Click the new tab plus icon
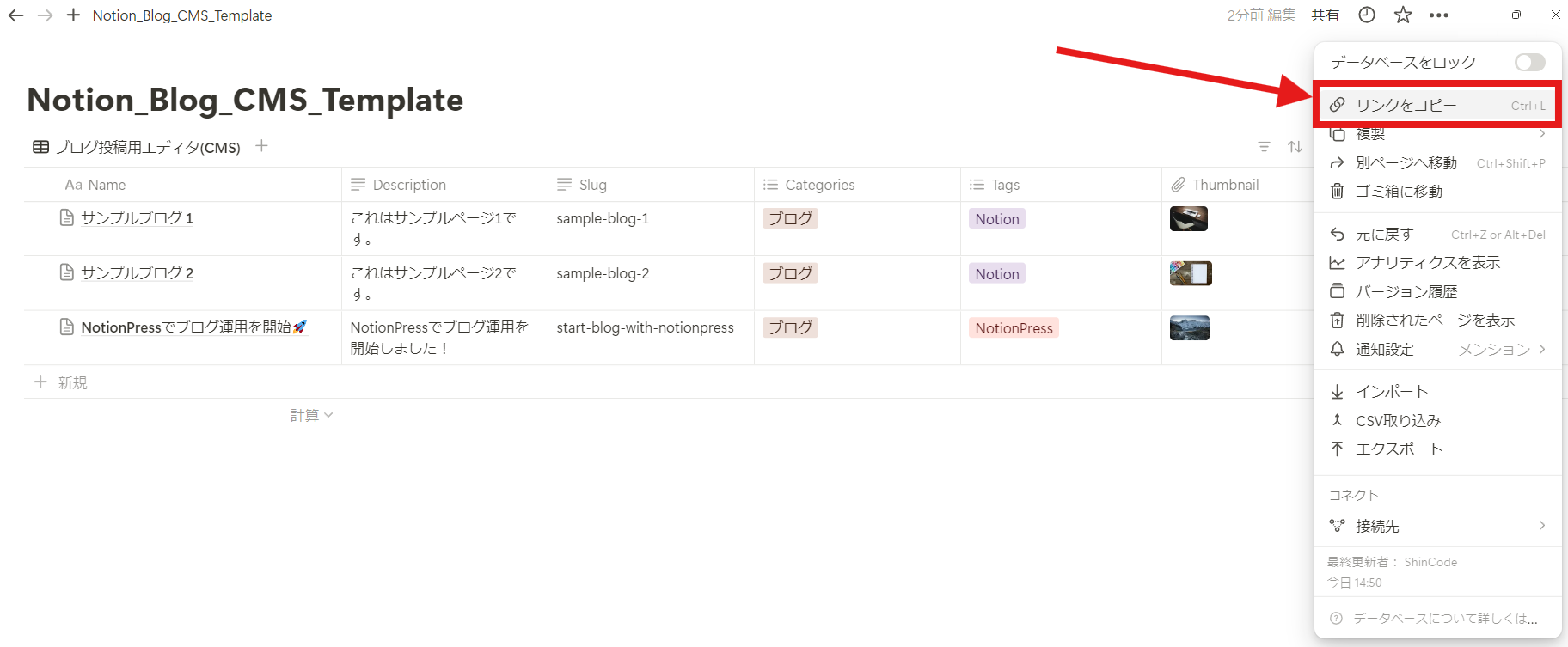Screen dimensions: 1568x647 73,15
